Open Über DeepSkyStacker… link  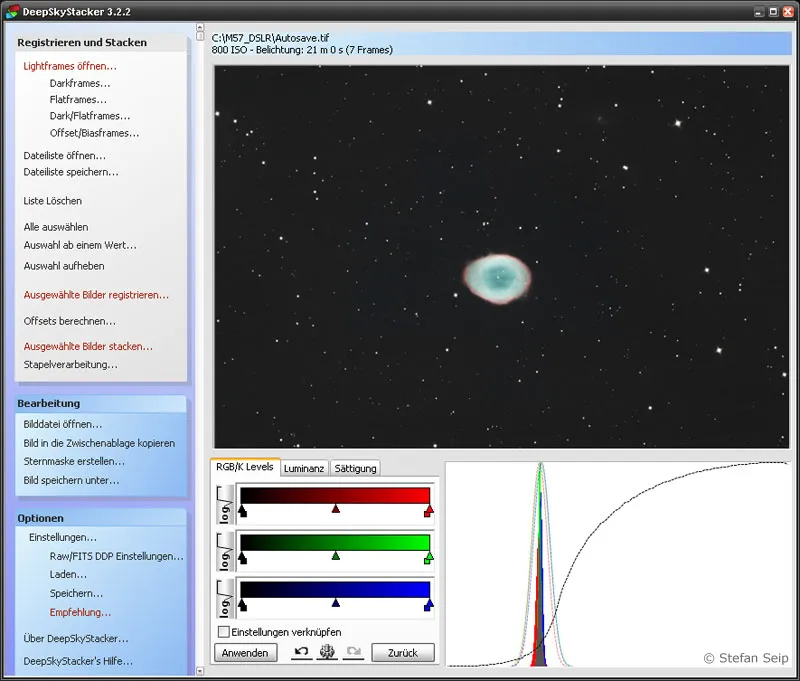(76, 639)
